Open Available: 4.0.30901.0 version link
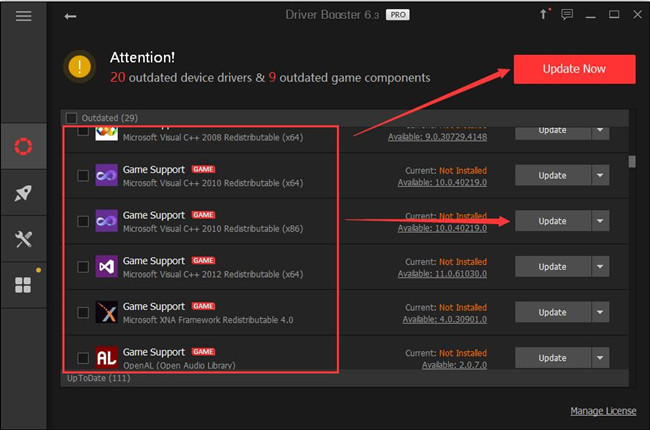The width and height of the screenshot is (650, 430). 444,319
